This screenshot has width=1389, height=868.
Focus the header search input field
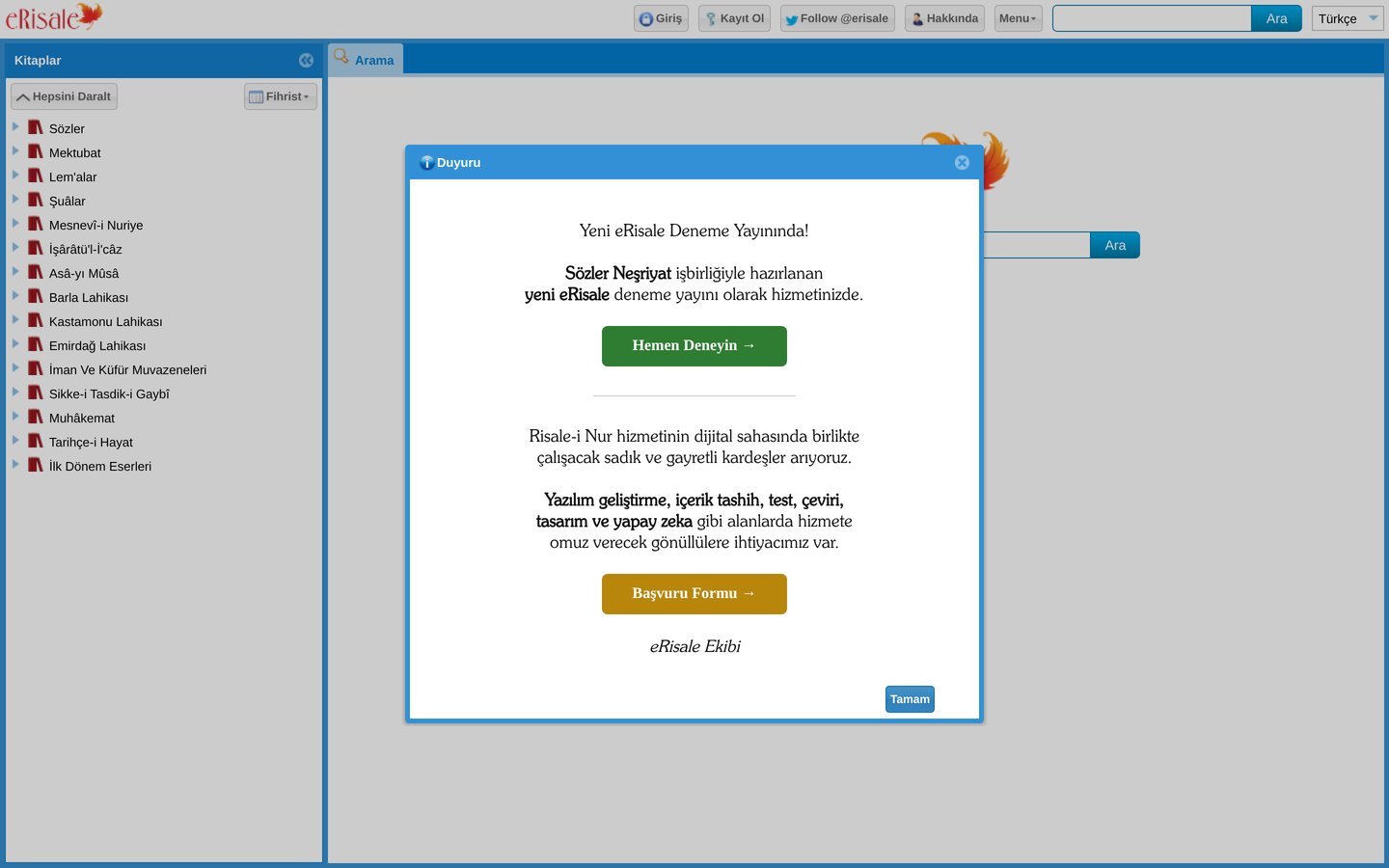pyautogui.click(x=1152, y=18)
